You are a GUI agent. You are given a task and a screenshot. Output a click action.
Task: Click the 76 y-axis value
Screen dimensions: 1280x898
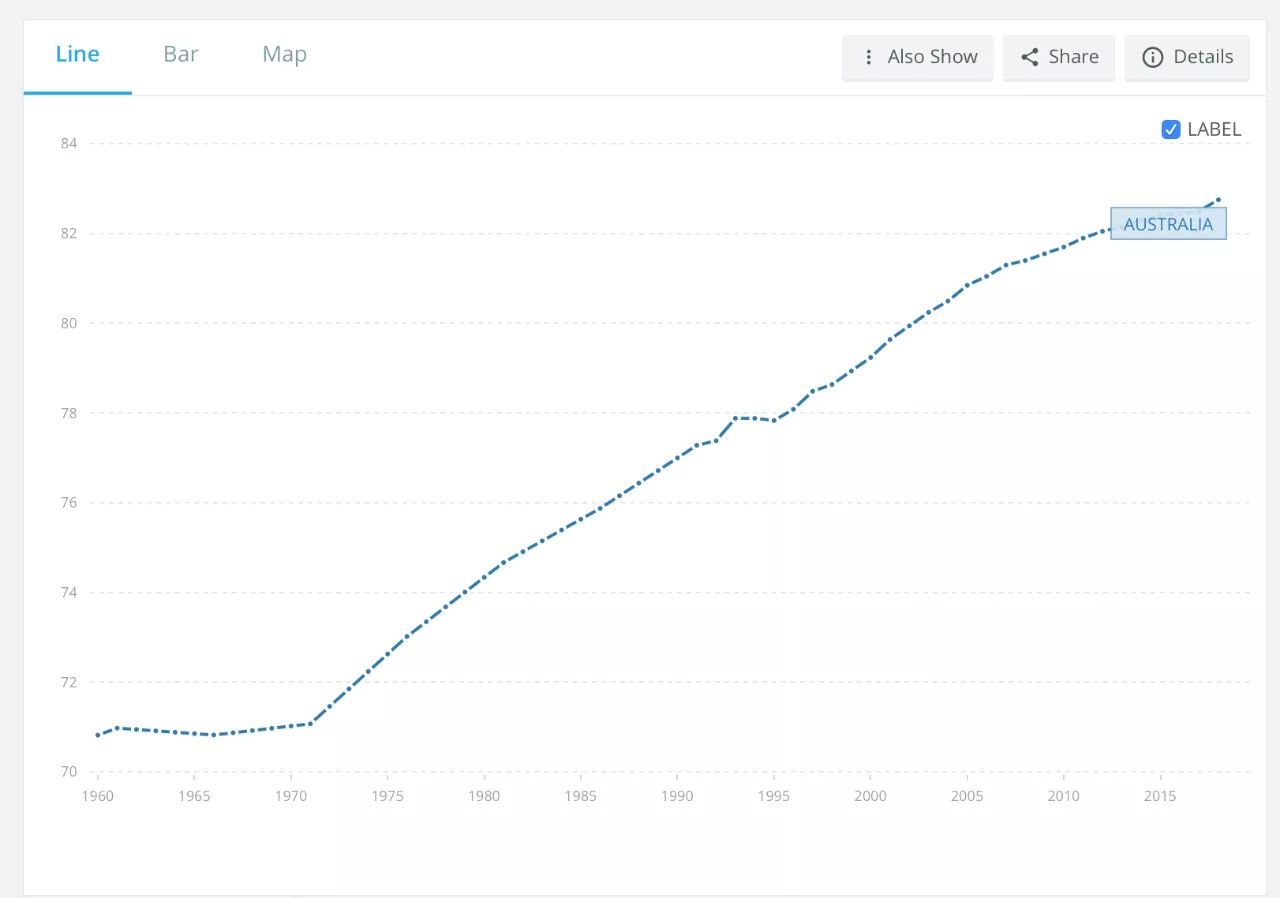click(x=69, y=502)
